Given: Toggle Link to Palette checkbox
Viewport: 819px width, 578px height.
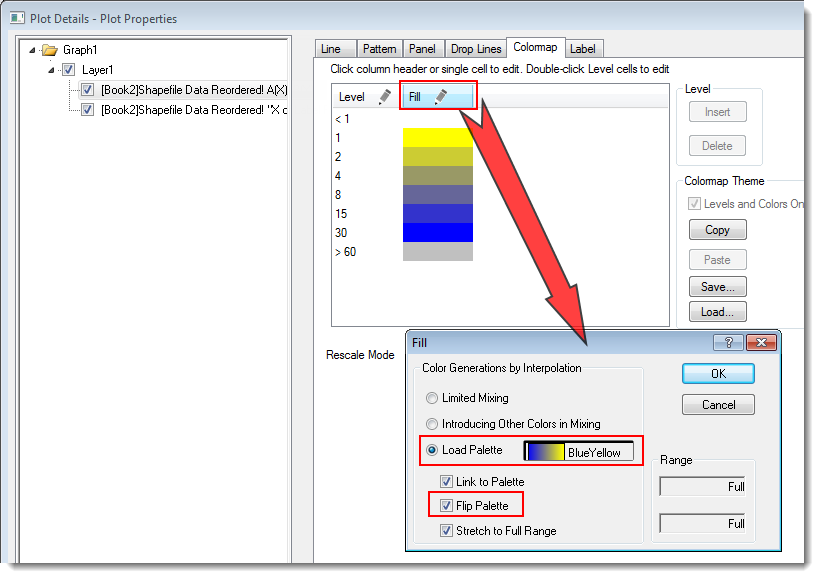Looking at the screenshot, I should (x=447, y=482).
